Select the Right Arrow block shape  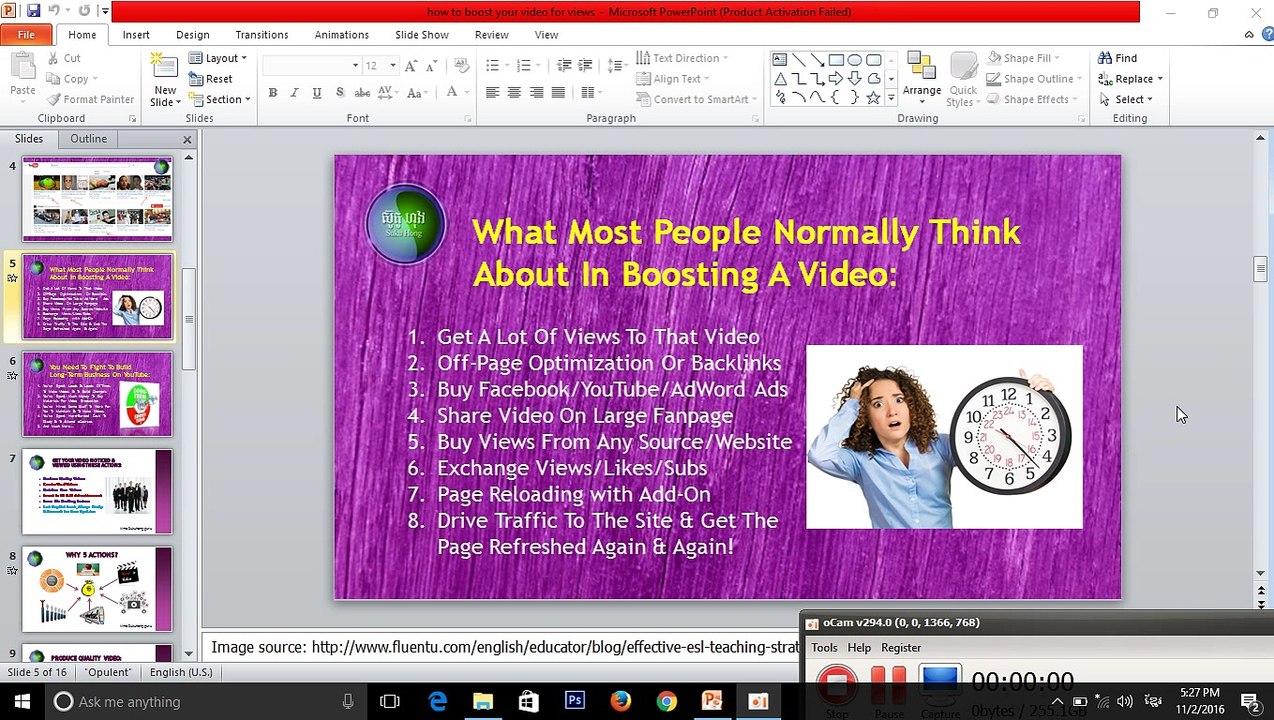[836, 78]
